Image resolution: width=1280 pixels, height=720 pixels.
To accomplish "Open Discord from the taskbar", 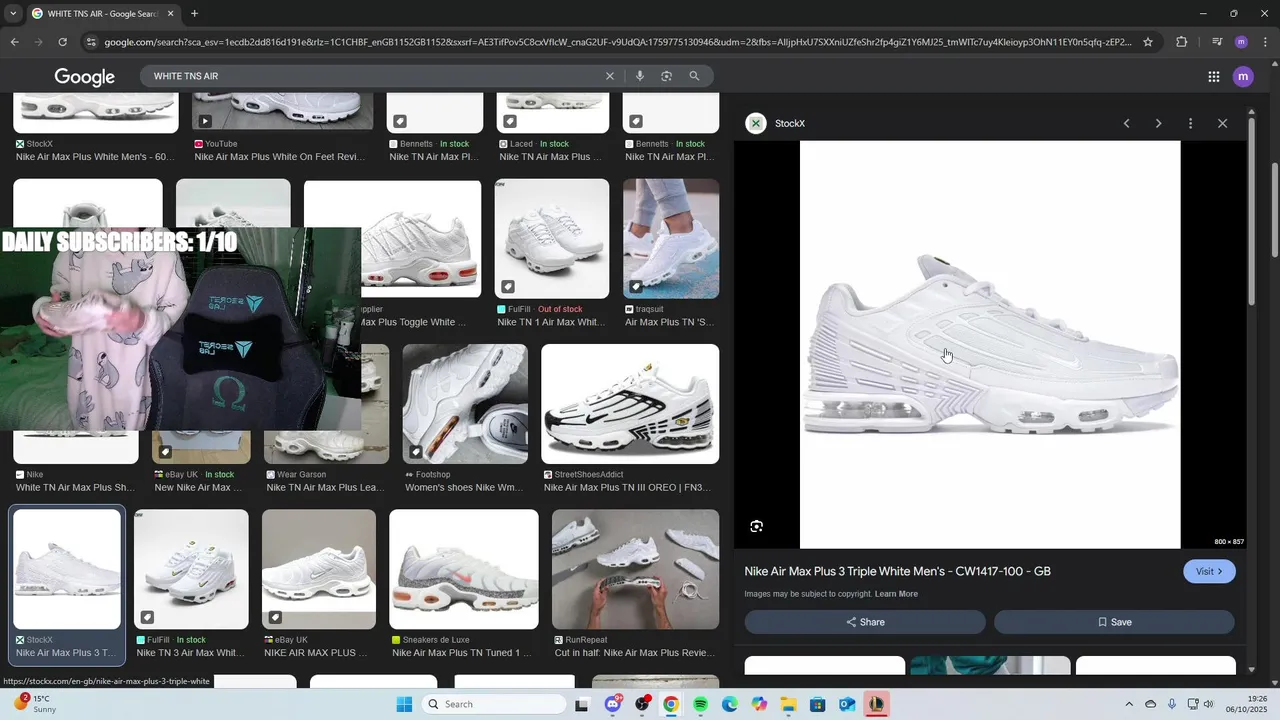I will pyautogui.click(x=612, y=704).
